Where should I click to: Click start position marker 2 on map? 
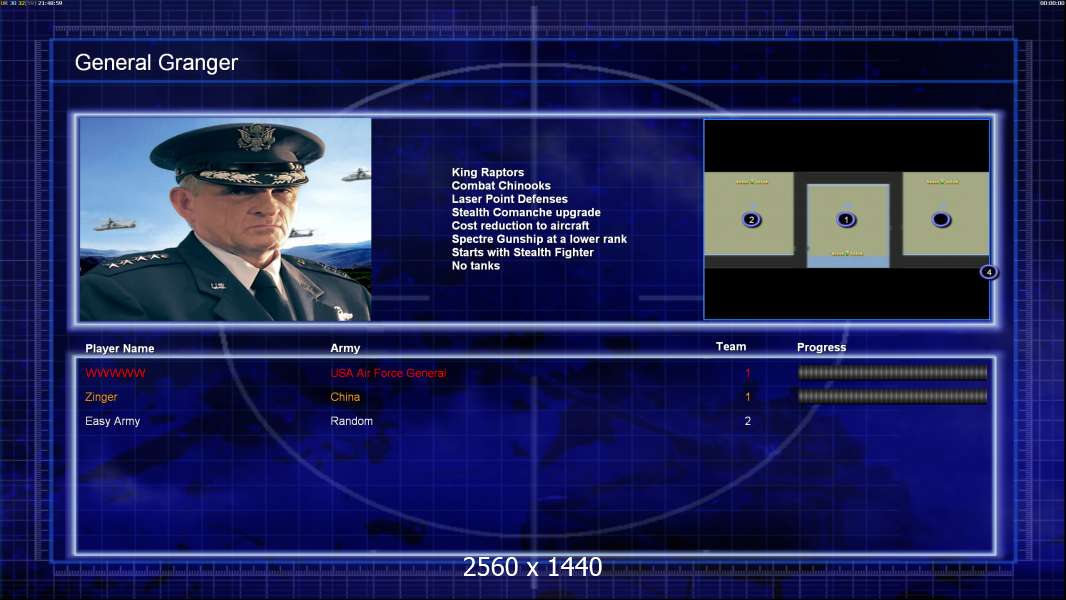click(751, 219)
